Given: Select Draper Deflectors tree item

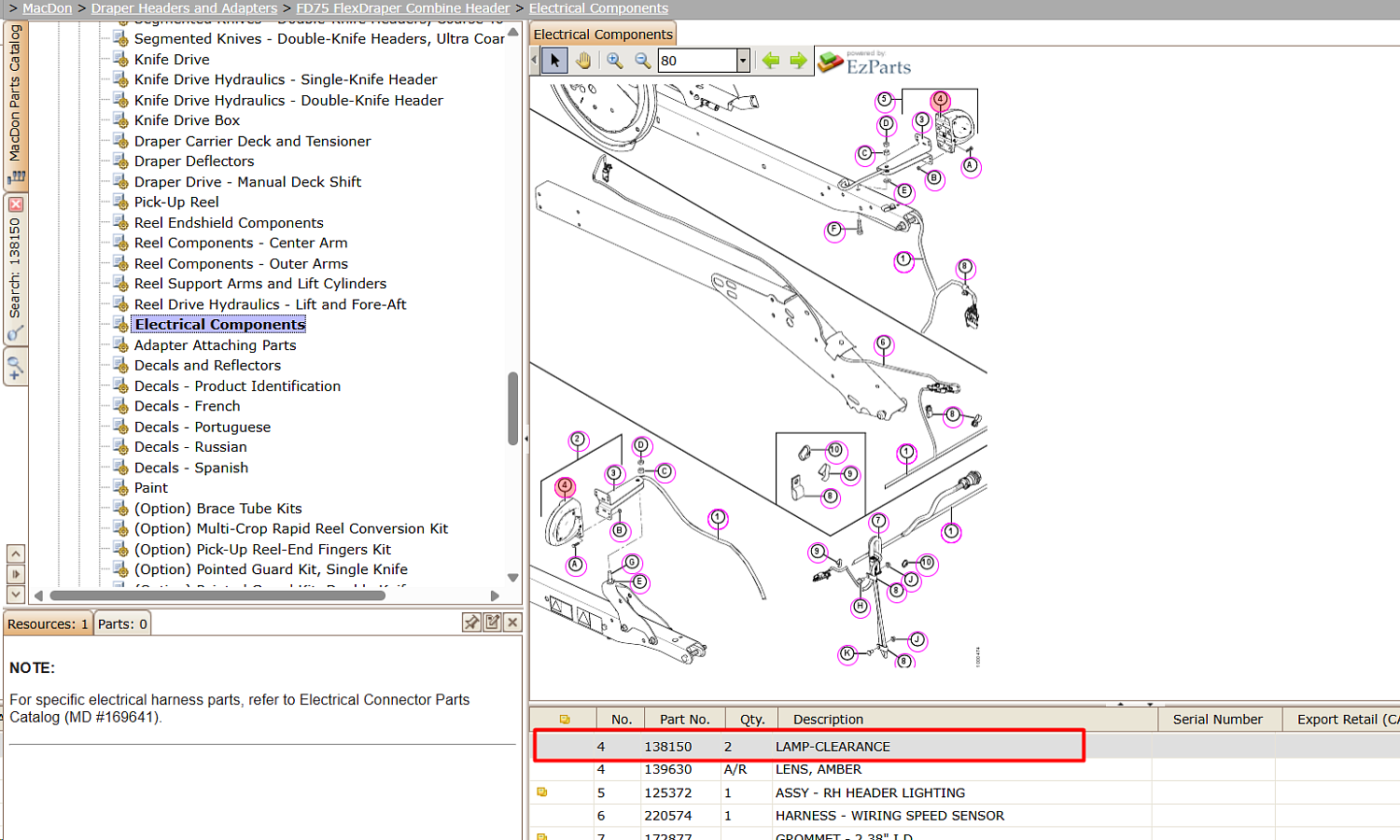Looking at the screenshot, I should (x=194, y=161).
